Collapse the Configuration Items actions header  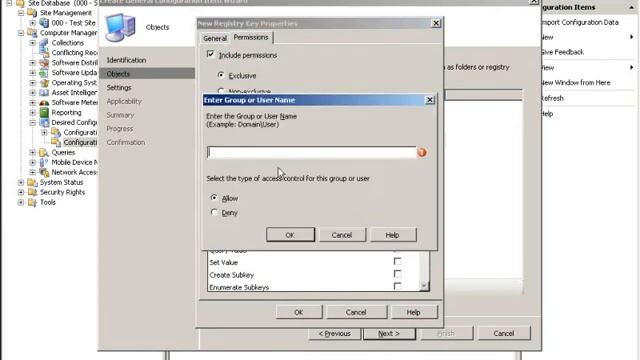[x=631, y=7]
